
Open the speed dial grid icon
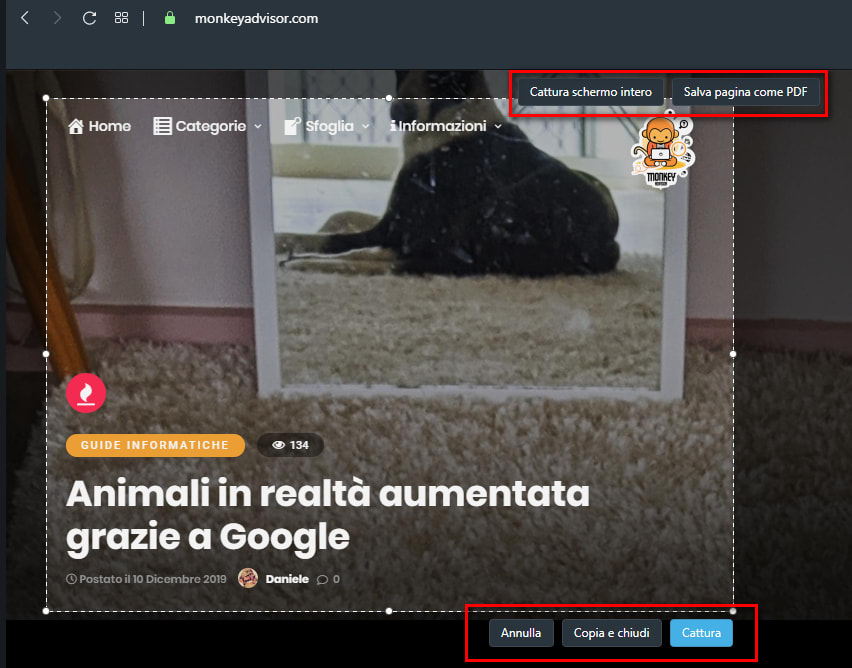tap(121, 18)
